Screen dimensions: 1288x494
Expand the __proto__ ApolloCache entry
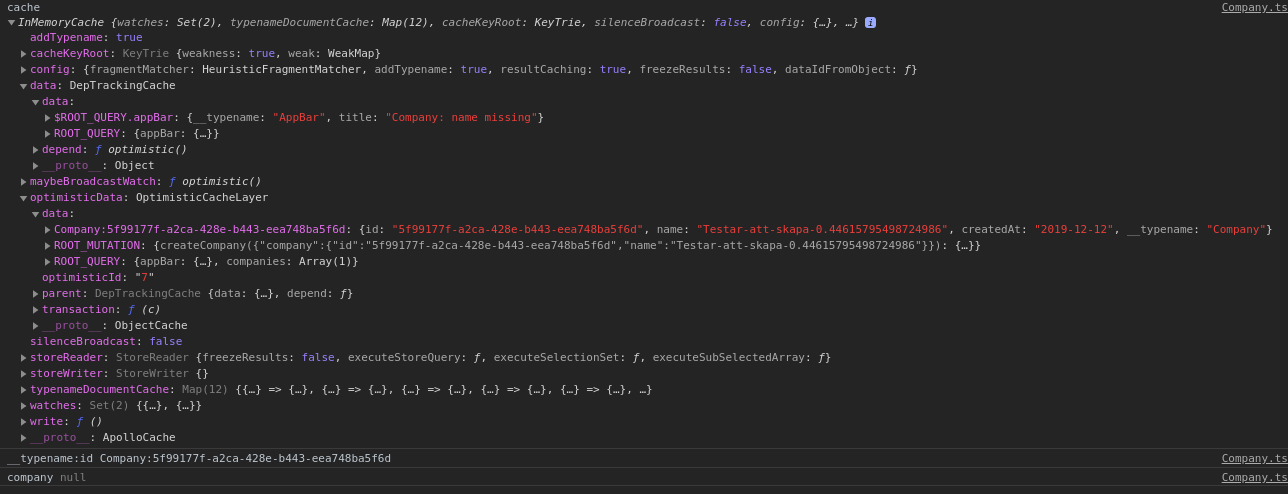tap(24, 438)
